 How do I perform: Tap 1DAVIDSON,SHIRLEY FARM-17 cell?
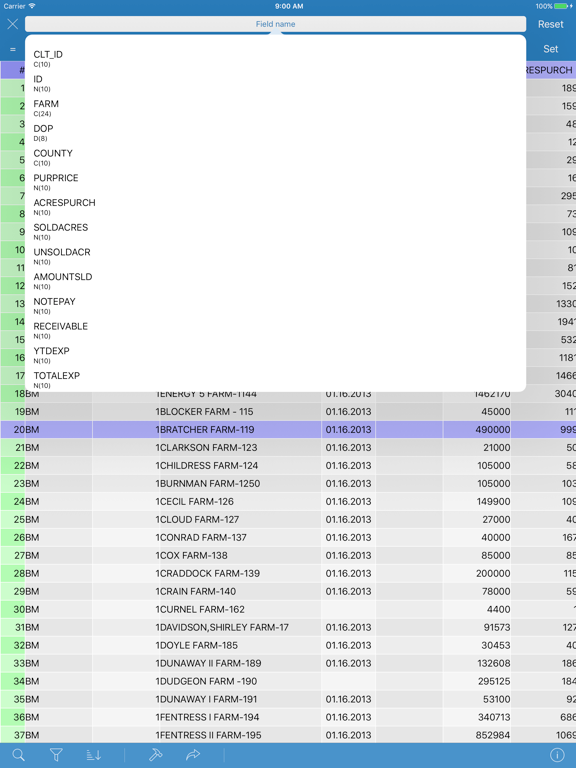[x=238, y=627]
